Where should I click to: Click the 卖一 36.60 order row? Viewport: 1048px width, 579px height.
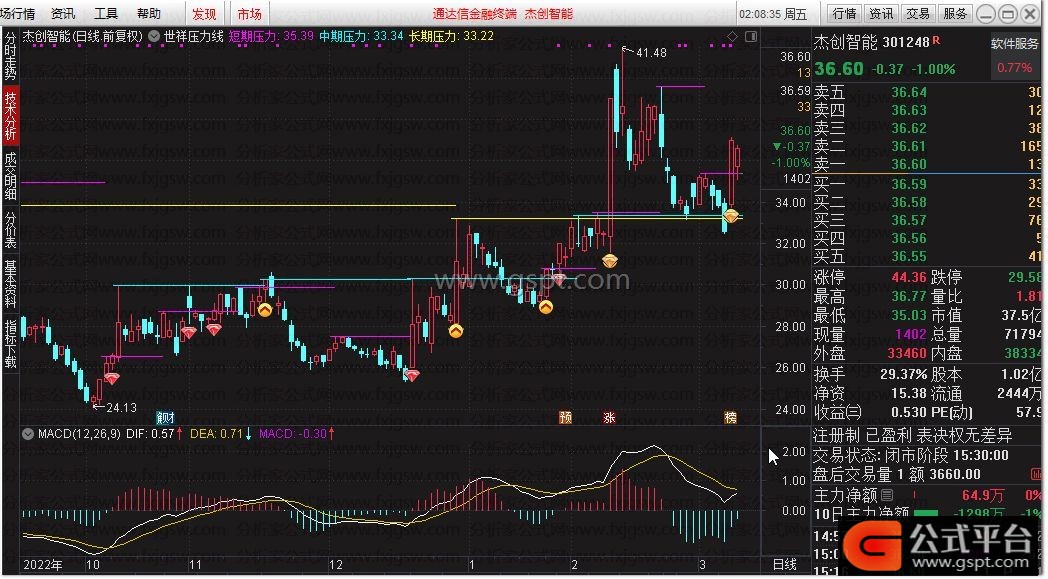(x=927, y=164)
